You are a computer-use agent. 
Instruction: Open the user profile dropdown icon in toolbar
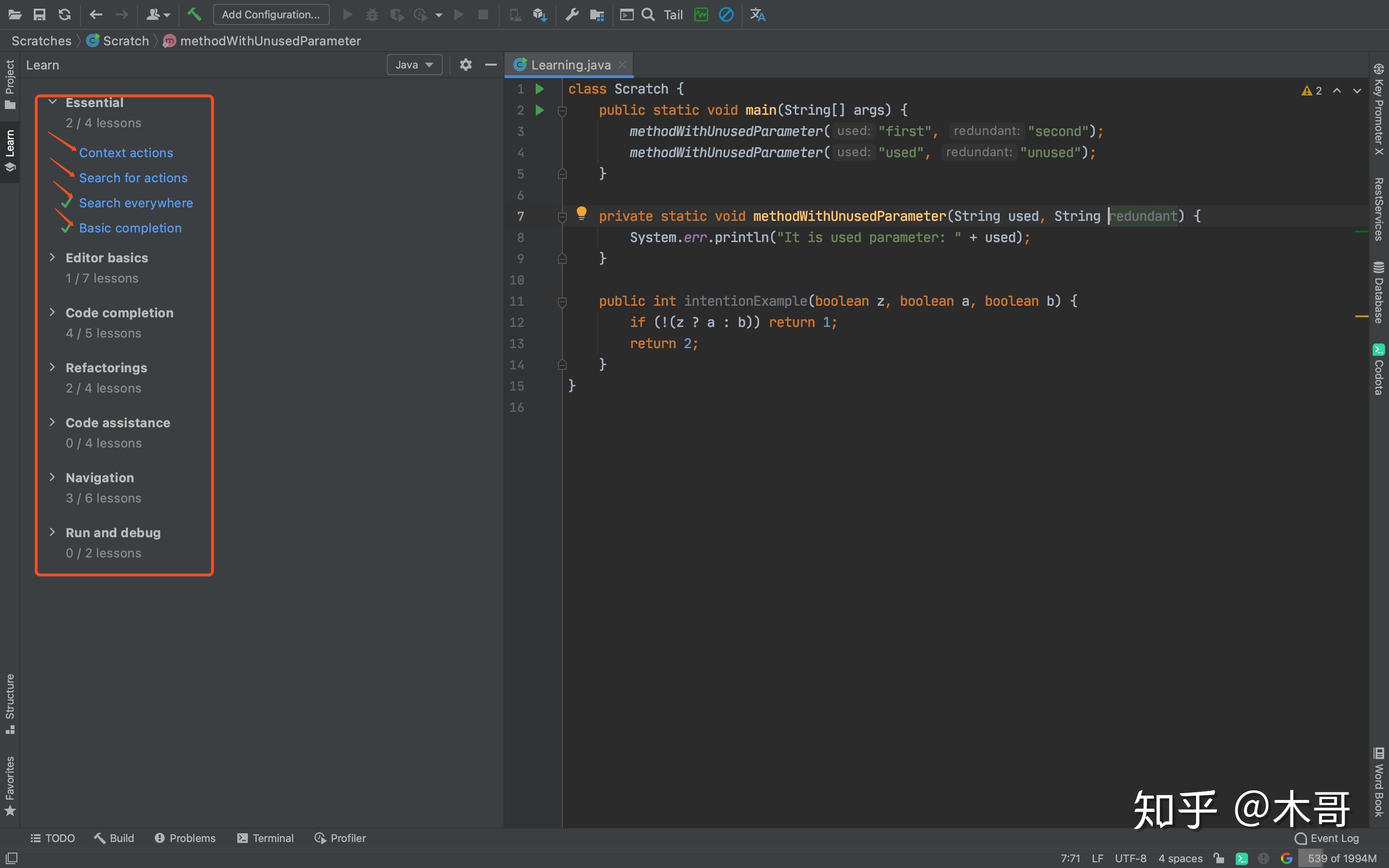[158, 15]
